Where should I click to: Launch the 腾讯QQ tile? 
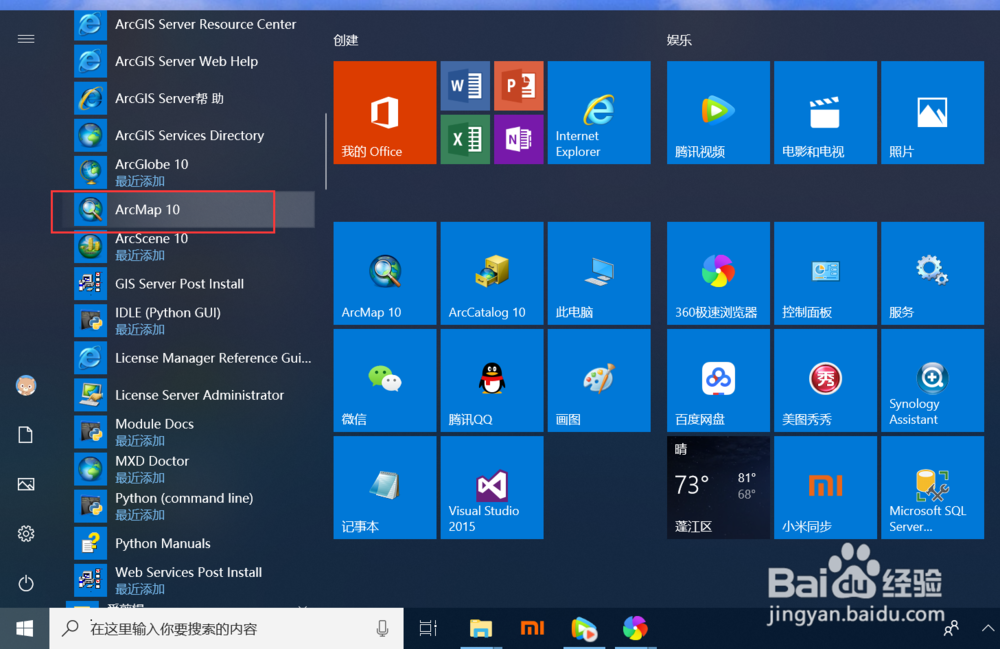492,381
